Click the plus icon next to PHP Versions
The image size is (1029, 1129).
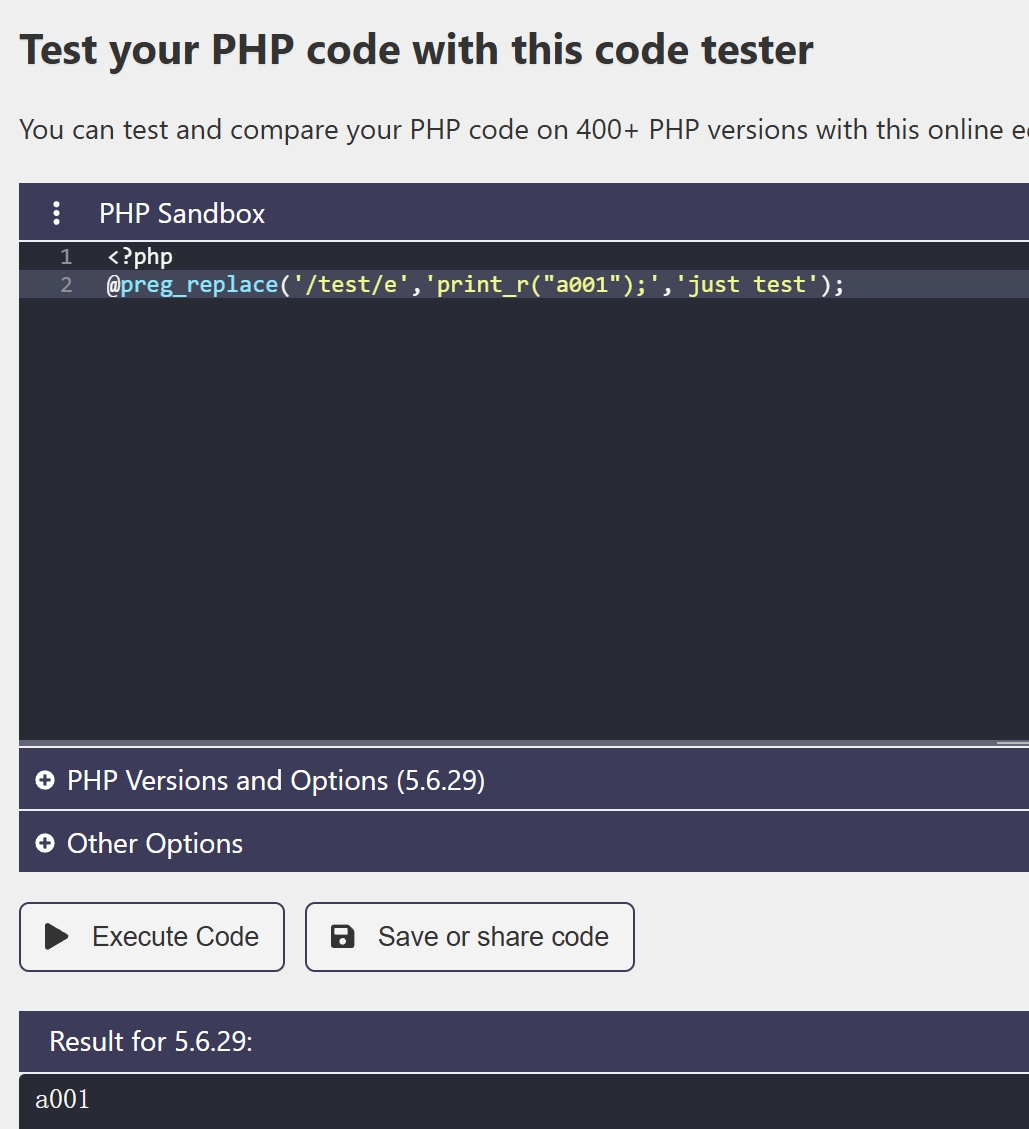(45, 780)
